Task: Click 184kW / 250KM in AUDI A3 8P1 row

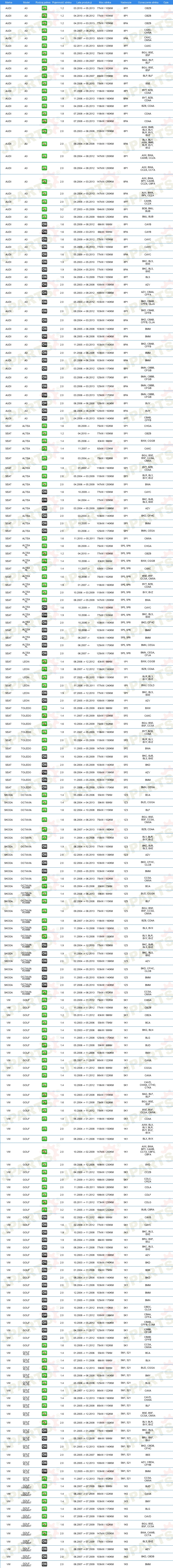Action: 105,209
